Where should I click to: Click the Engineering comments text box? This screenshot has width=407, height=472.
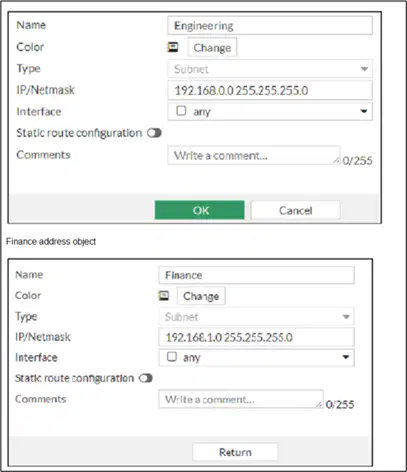[254, 155]
